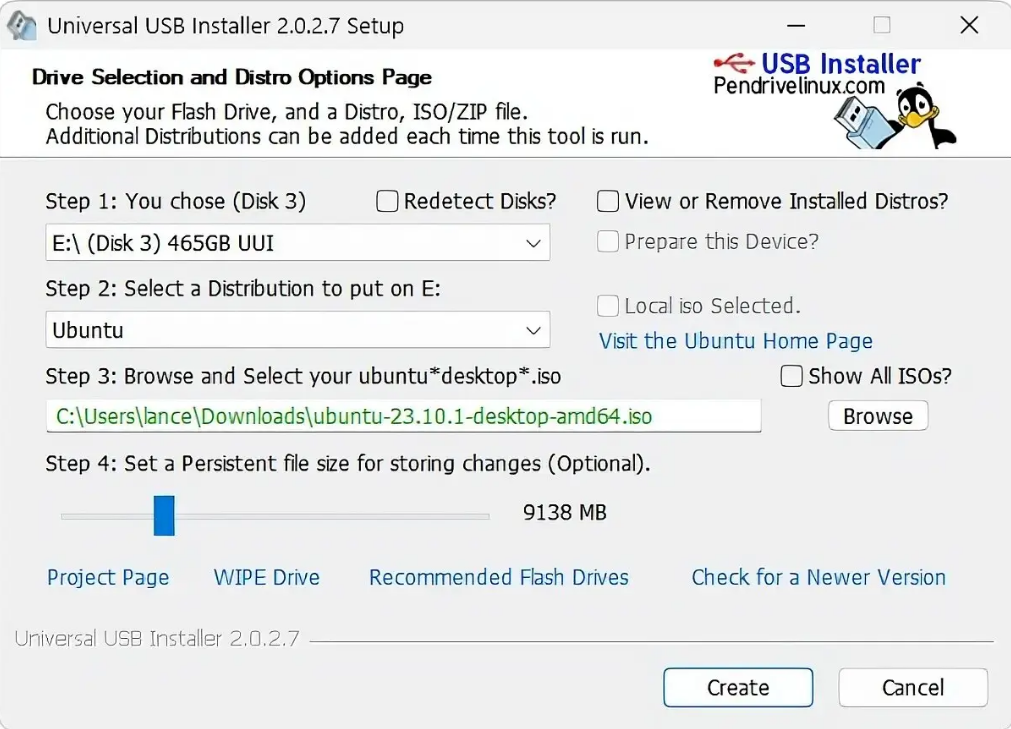Close the installer window
This screenshot has width=1011, height=729.
point(968,25)
